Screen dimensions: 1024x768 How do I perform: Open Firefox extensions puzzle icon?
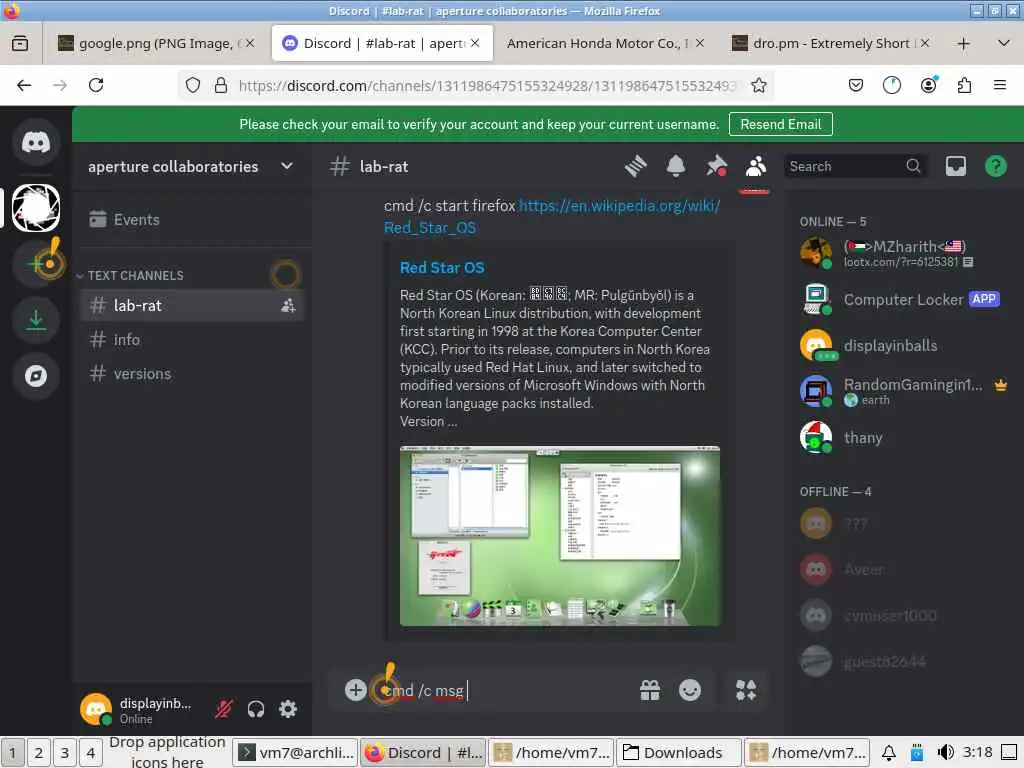tap(964, 86)
